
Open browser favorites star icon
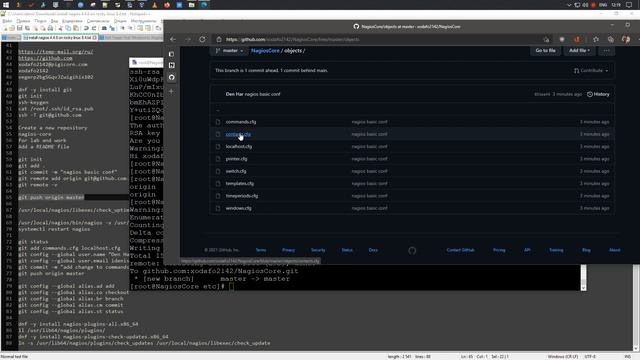point(596,39)
